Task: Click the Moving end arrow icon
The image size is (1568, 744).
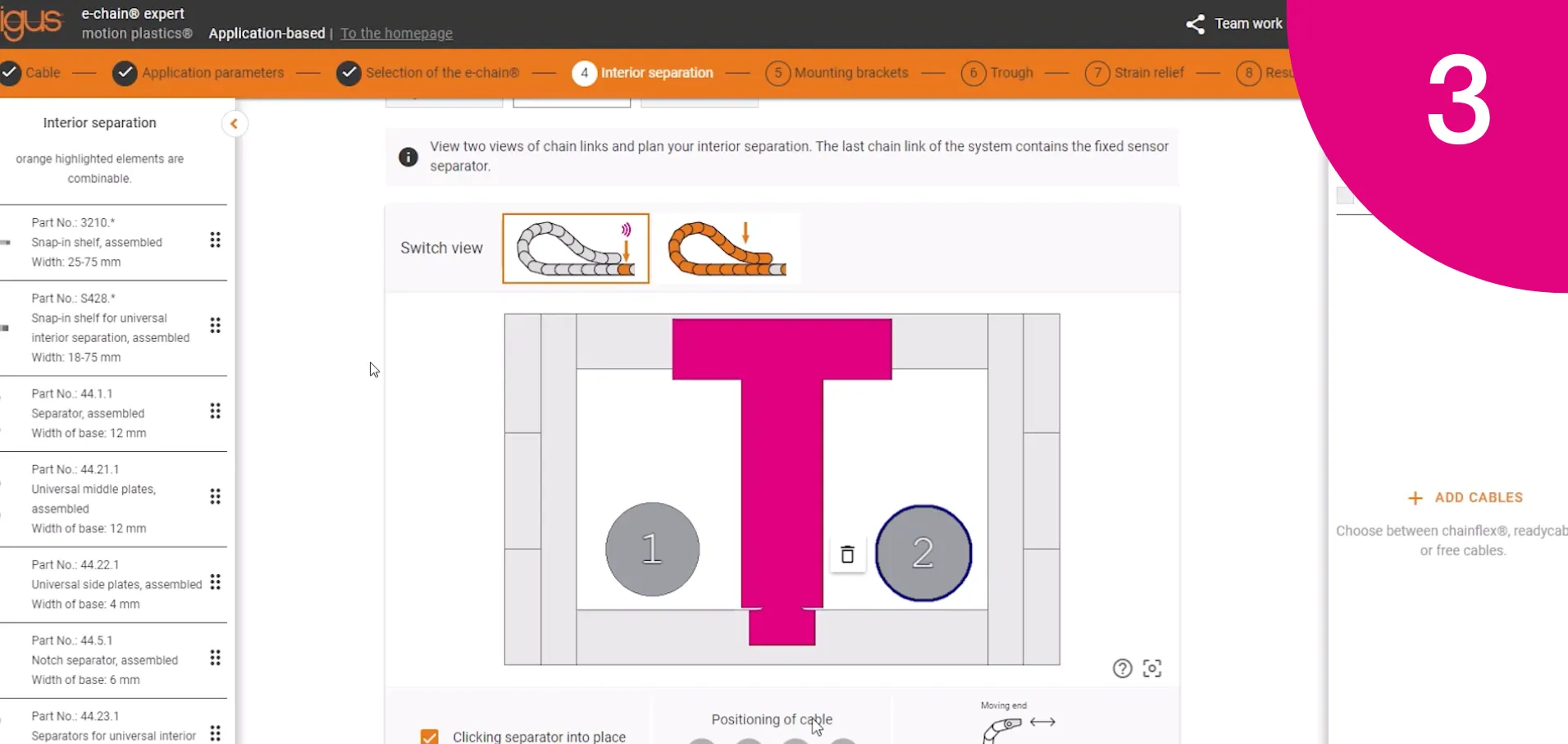Action: click(1042, 723)
